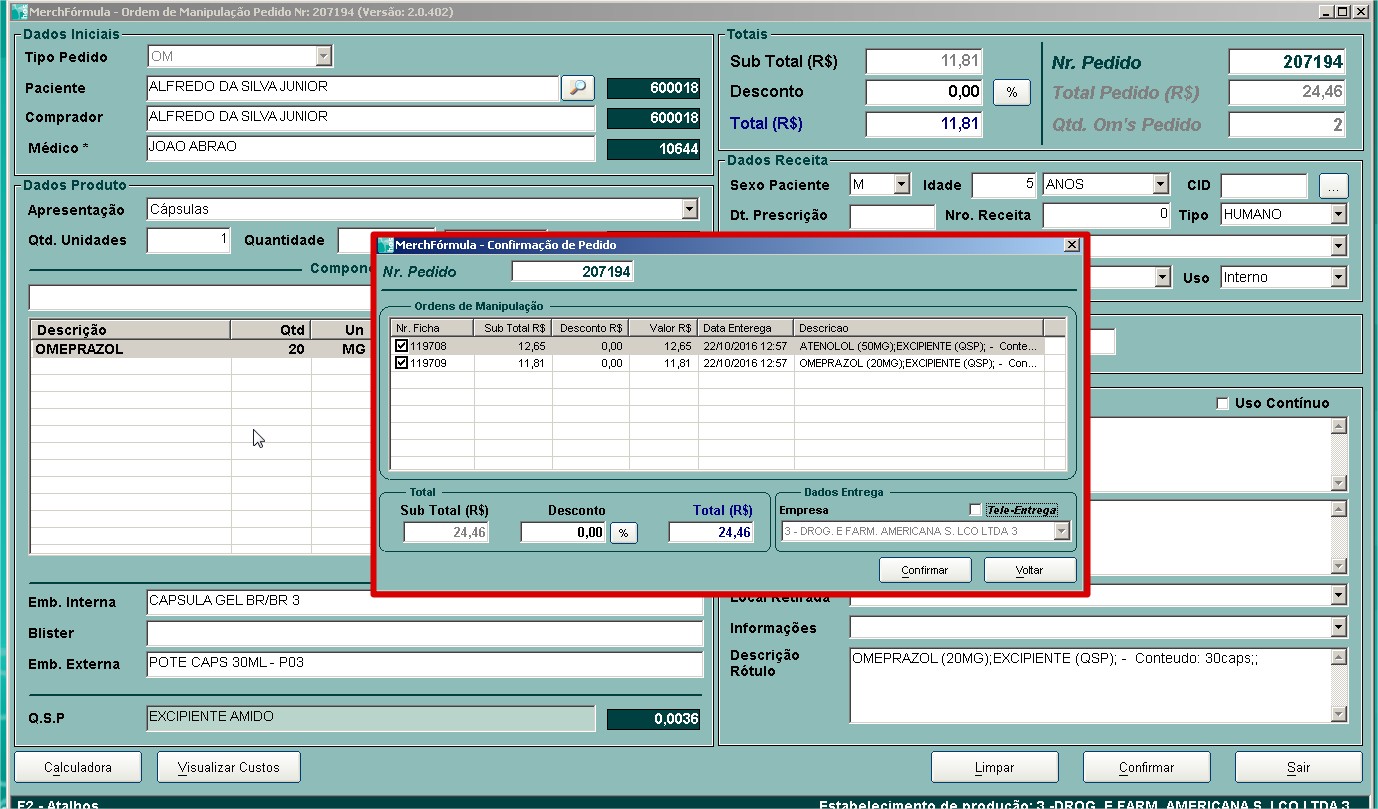Screen dimensions: 1378x809
Task: Close the Confirmação de Pedido dialog
Action: 1072,245
